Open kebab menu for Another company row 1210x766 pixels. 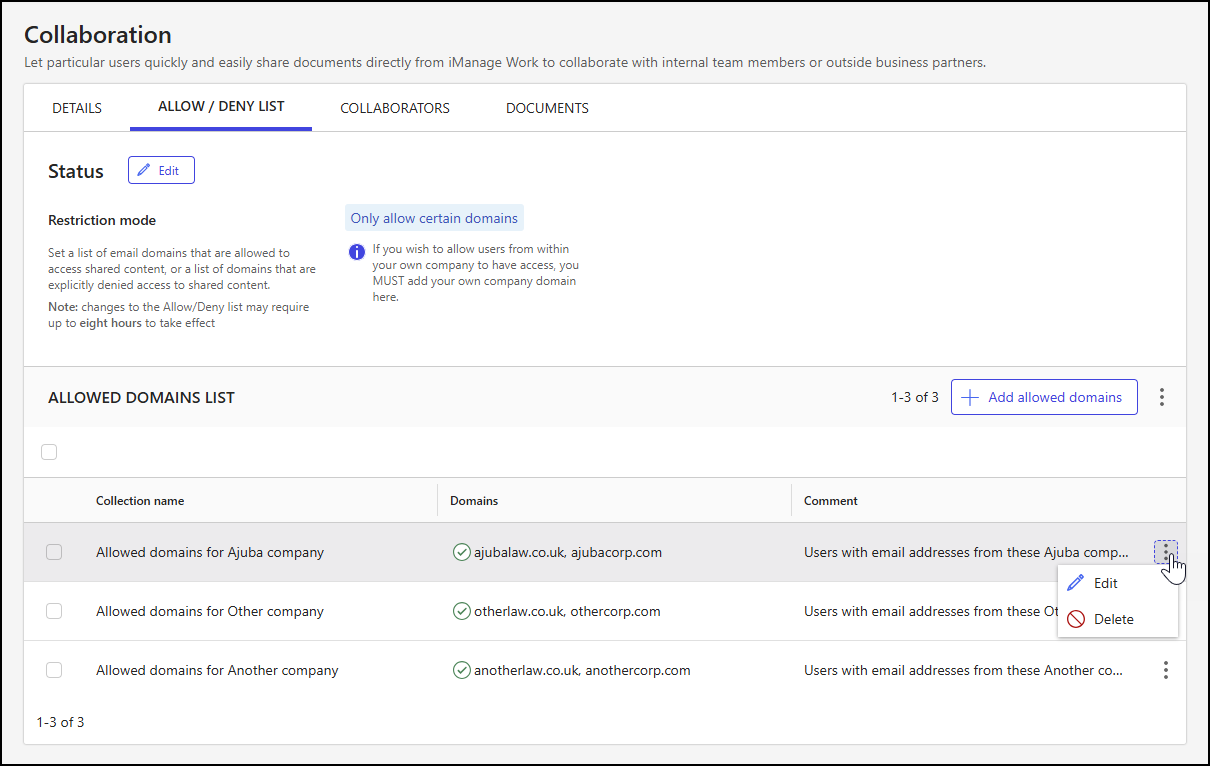point(1165,670)
